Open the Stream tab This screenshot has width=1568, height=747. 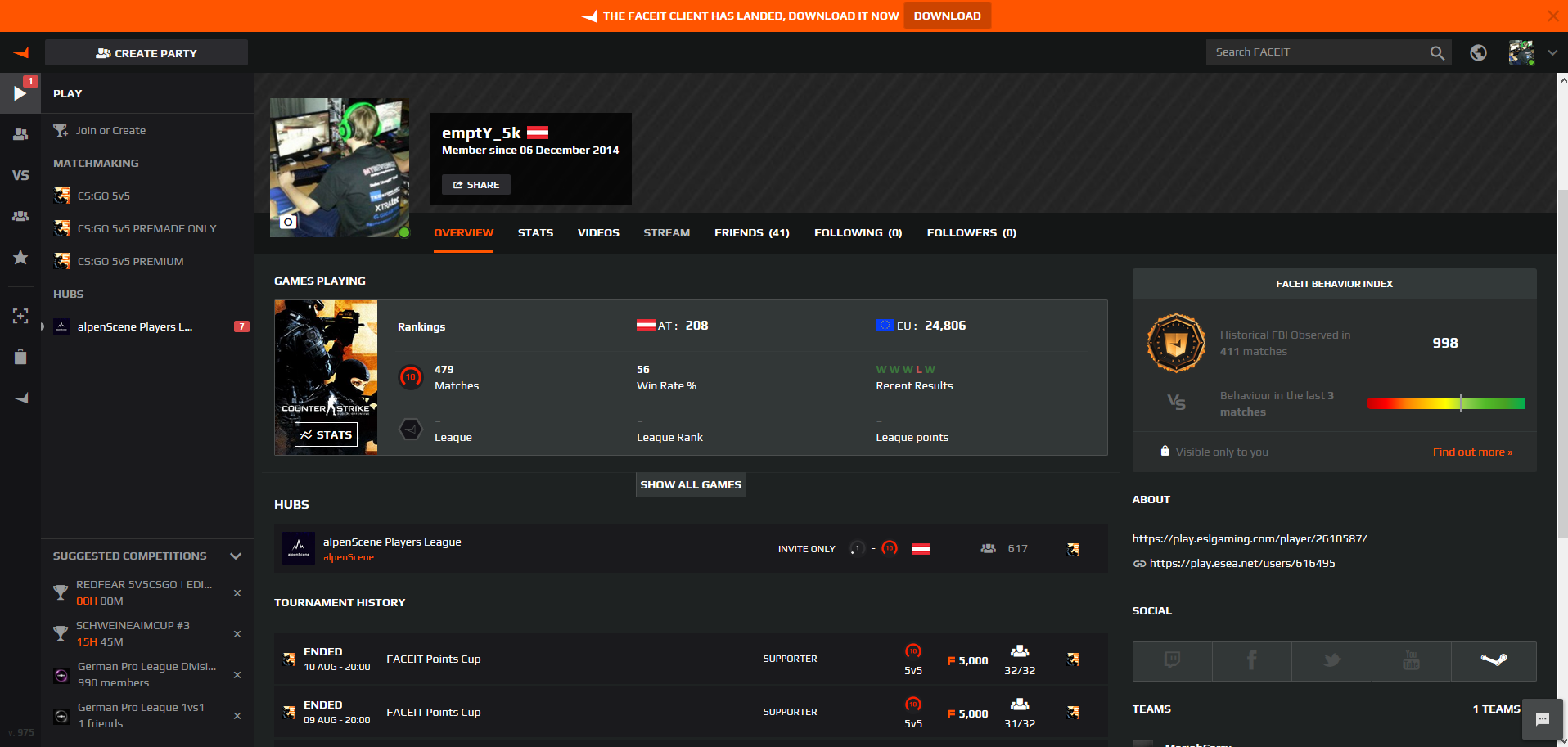click(x=666, y=233)
